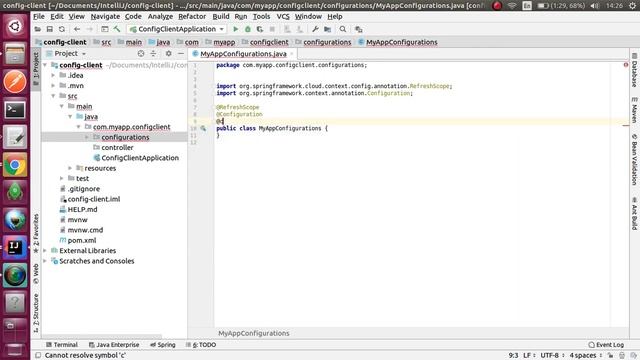Open Project panel gear settings

click(168, 53)
